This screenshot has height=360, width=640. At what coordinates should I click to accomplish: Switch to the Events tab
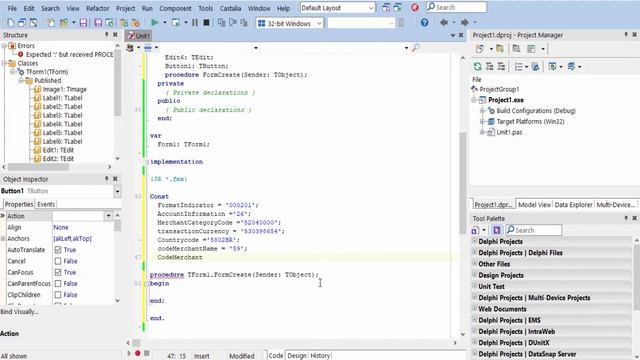(46, 204)
